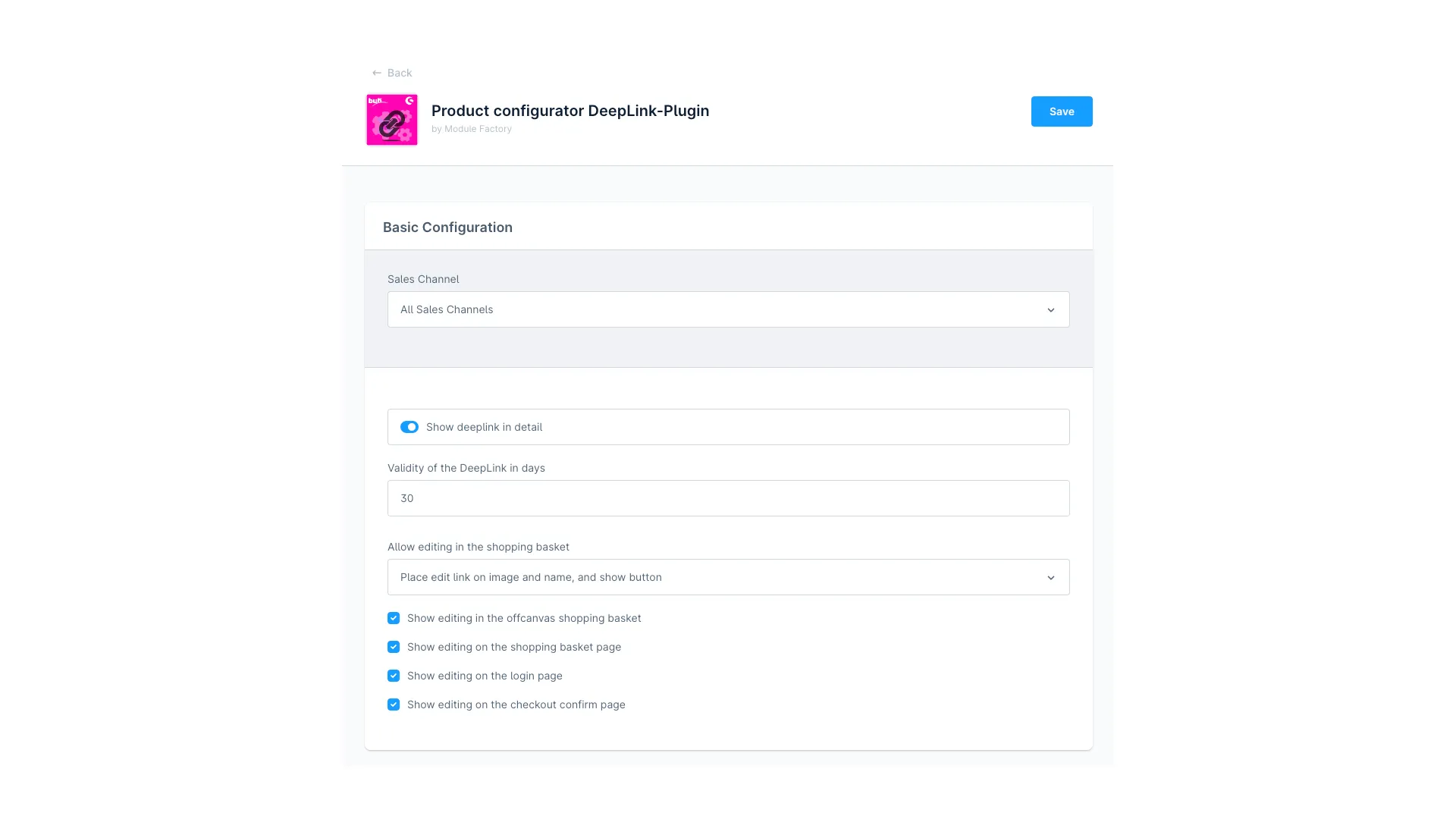Click the back arrow icon
1456x819 pixels.
pos(377,72)
